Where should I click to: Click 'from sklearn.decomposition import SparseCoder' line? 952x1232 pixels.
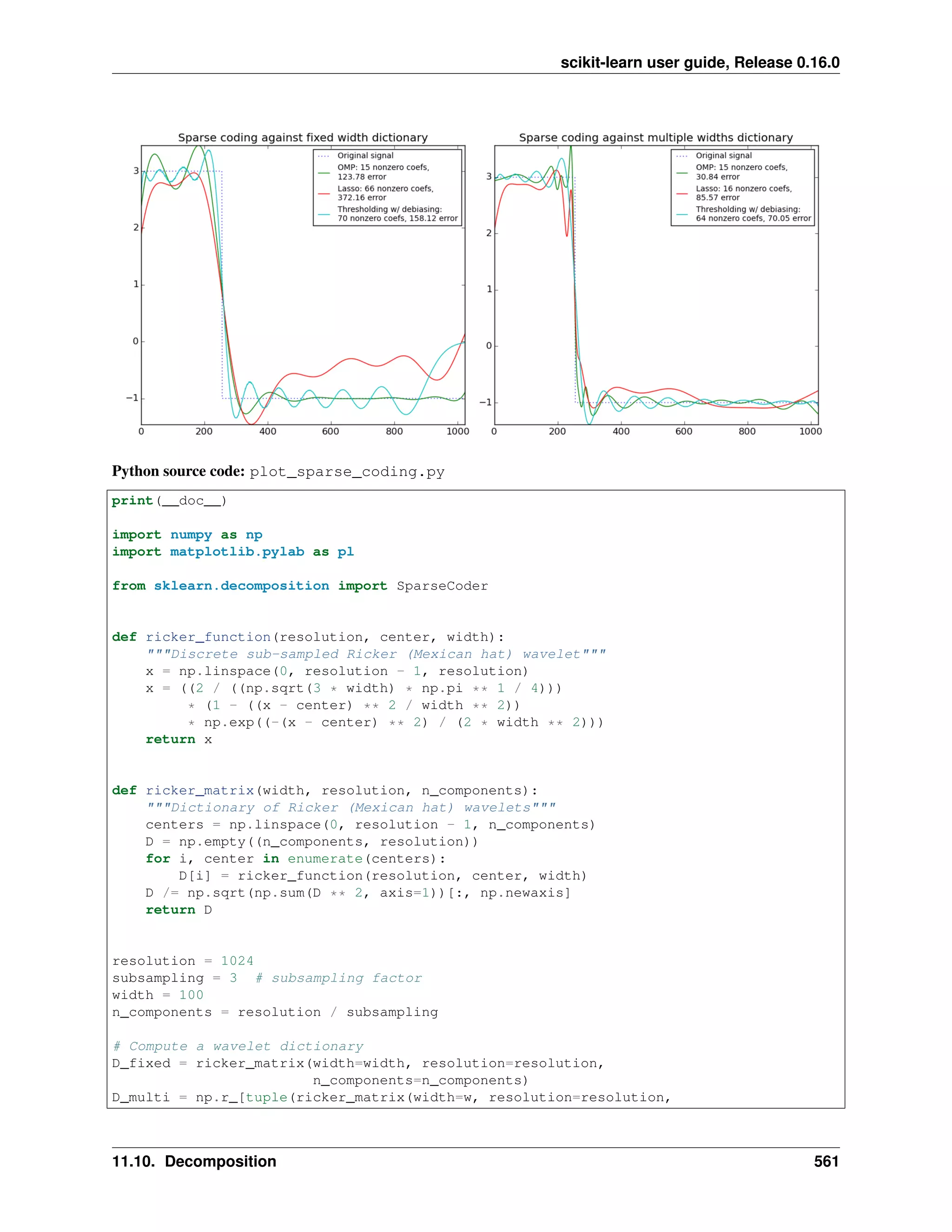pyautogui.click(x=300, y=586)
